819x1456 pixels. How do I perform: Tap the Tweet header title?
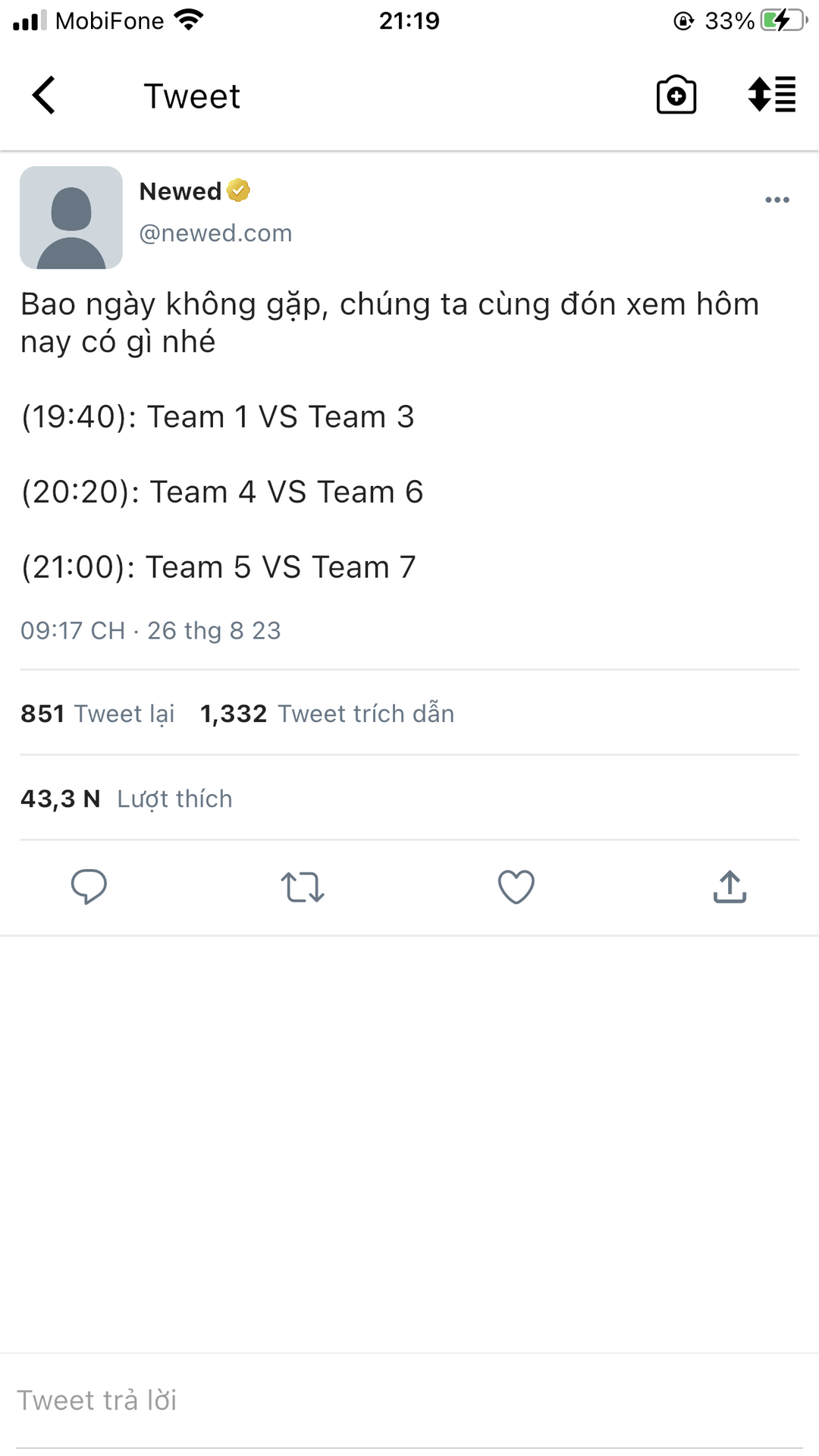[x=192, y=96]
